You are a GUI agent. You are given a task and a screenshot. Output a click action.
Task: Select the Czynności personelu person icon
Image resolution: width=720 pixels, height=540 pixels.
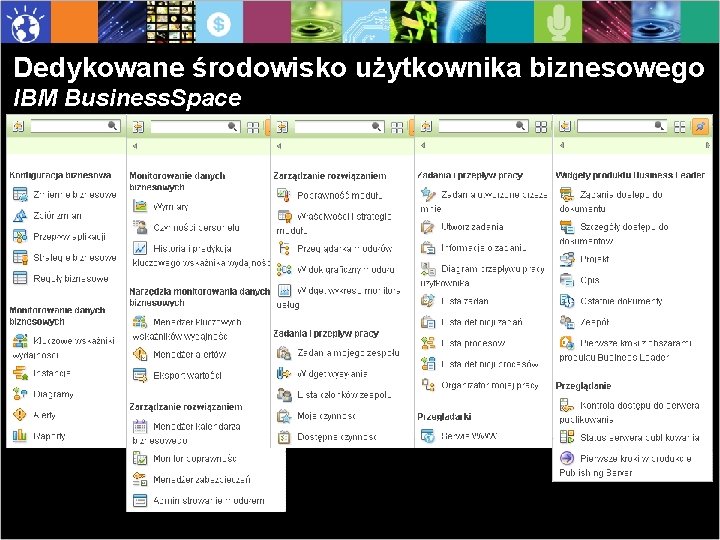[x=140, y=227]
